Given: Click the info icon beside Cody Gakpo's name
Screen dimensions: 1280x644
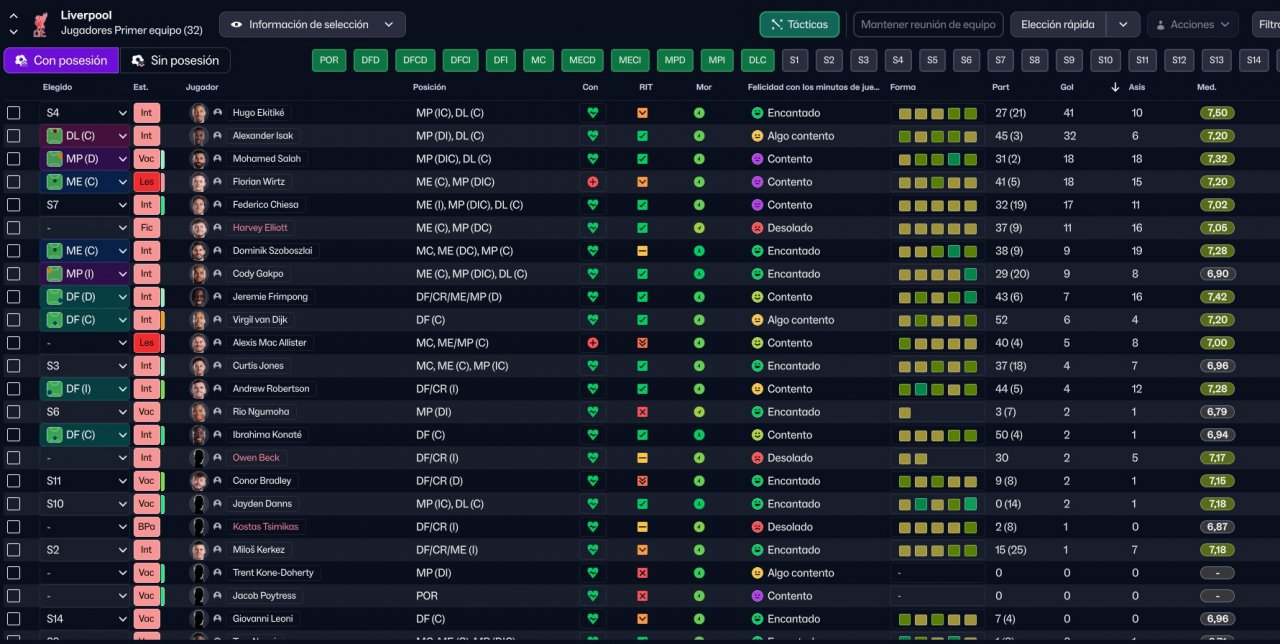Looking at the screenshot, I should (217, 274).
